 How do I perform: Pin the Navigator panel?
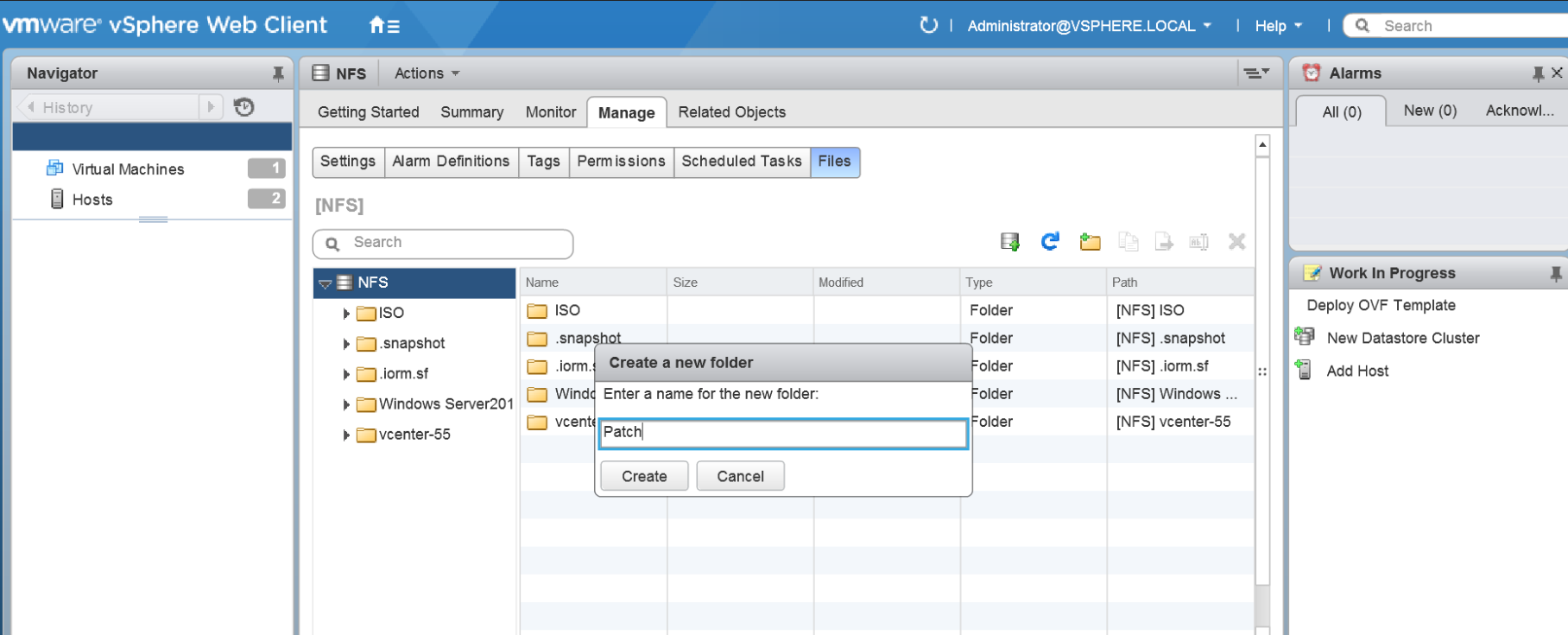(x=278, y=73)
